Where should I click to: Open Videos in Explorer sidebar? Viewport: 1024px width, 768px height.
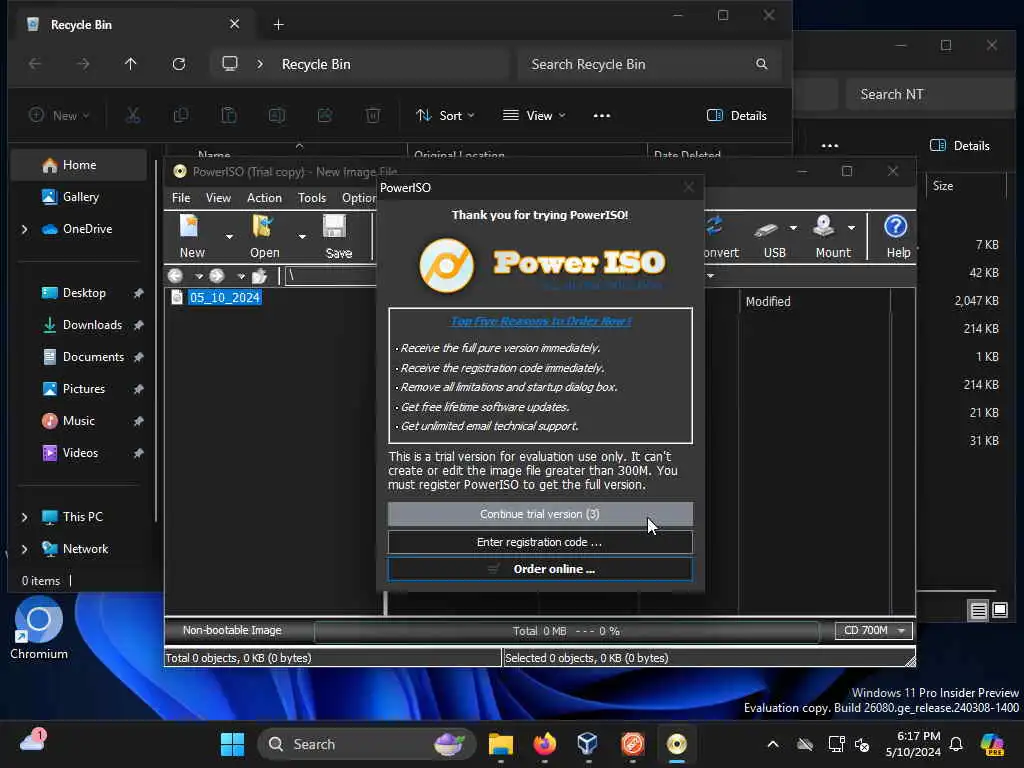click(80, 453)
